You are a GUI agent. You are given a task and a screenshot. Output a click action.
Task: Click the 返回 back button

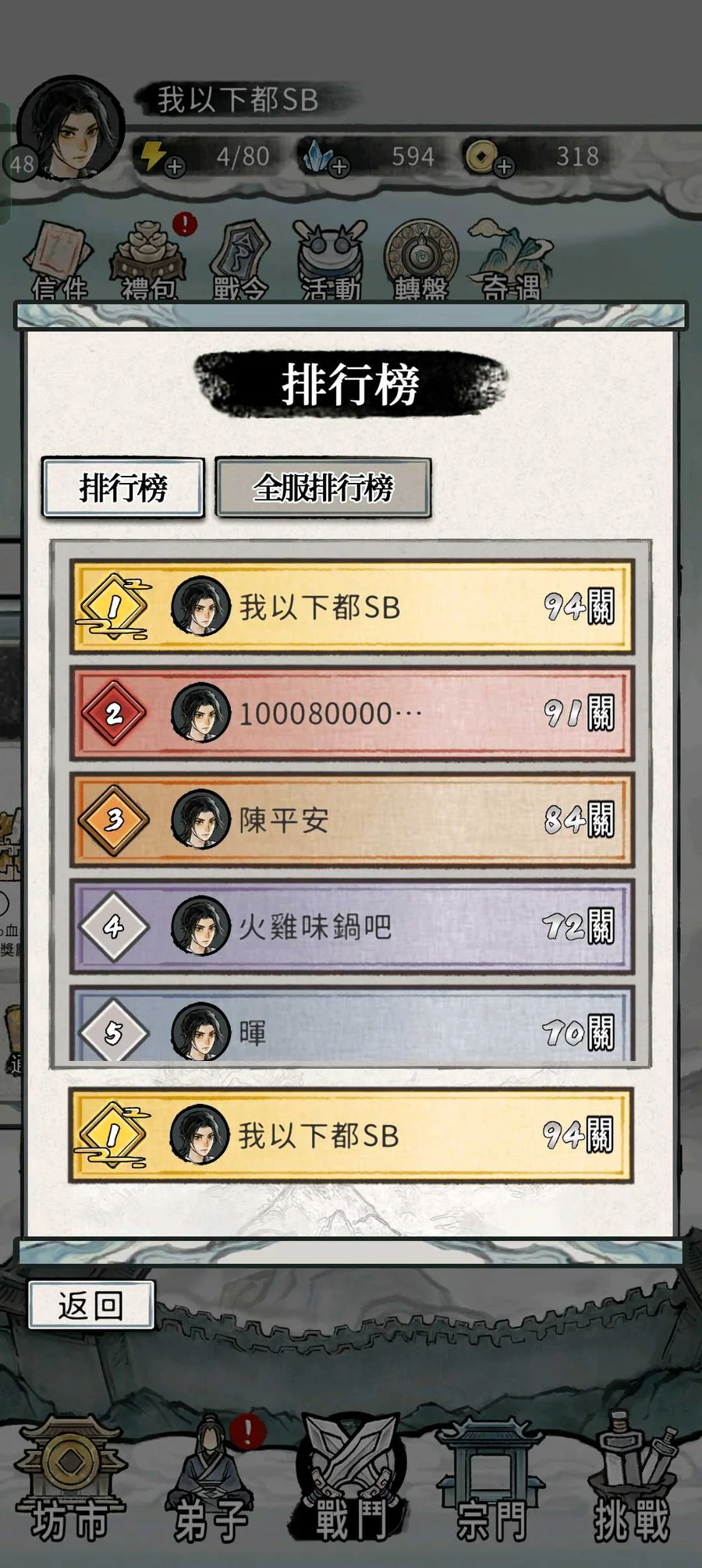pyautogui.click(x=90, y=1305)
